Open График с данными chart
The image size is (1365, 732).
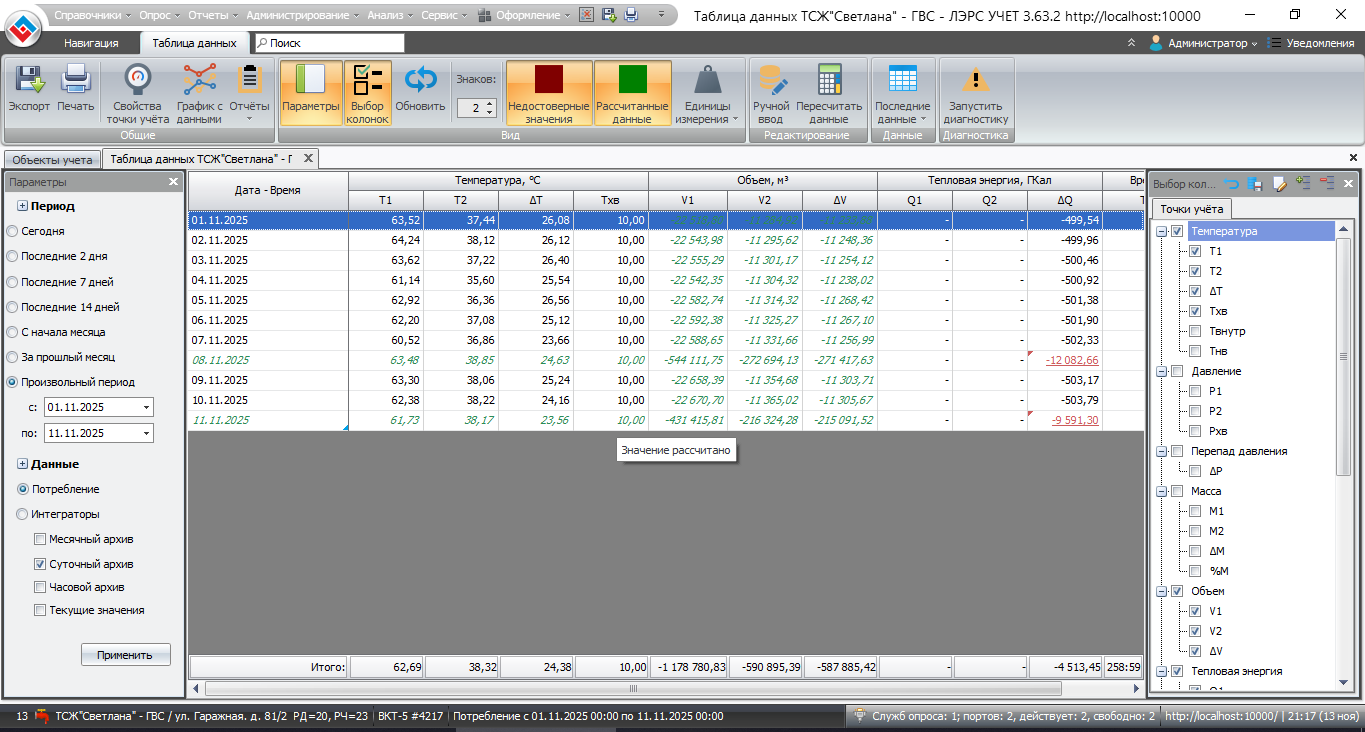[x=199, y=82]
